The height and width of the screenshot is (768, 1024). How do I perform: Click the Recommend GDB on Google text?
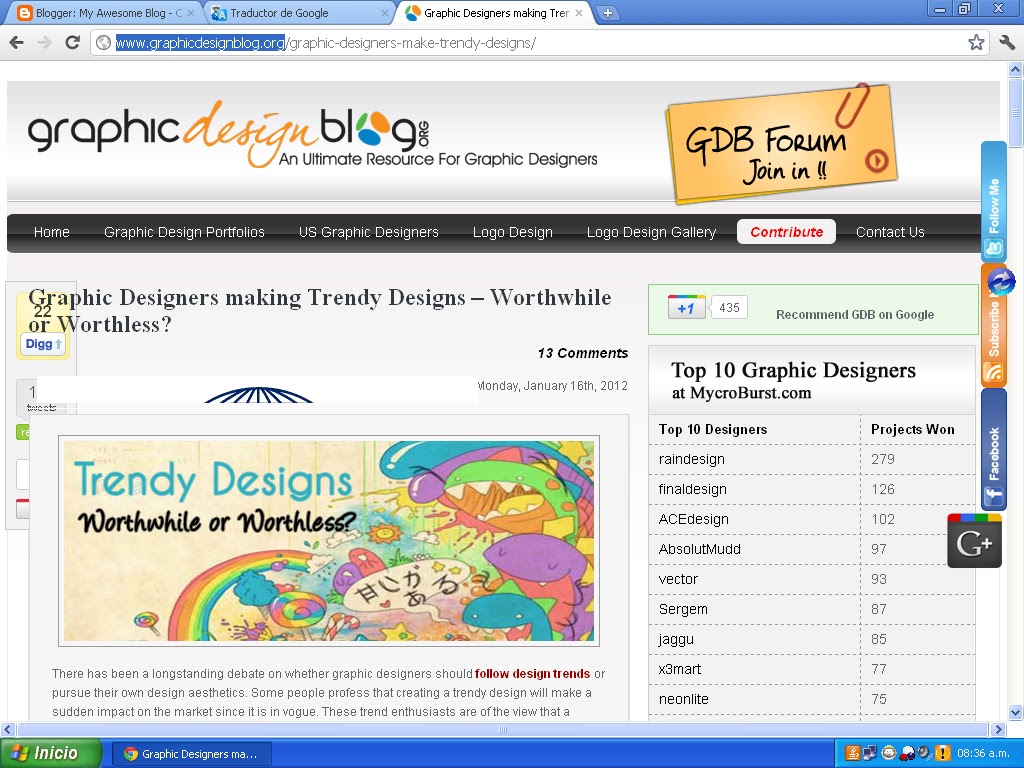(855, 315)
